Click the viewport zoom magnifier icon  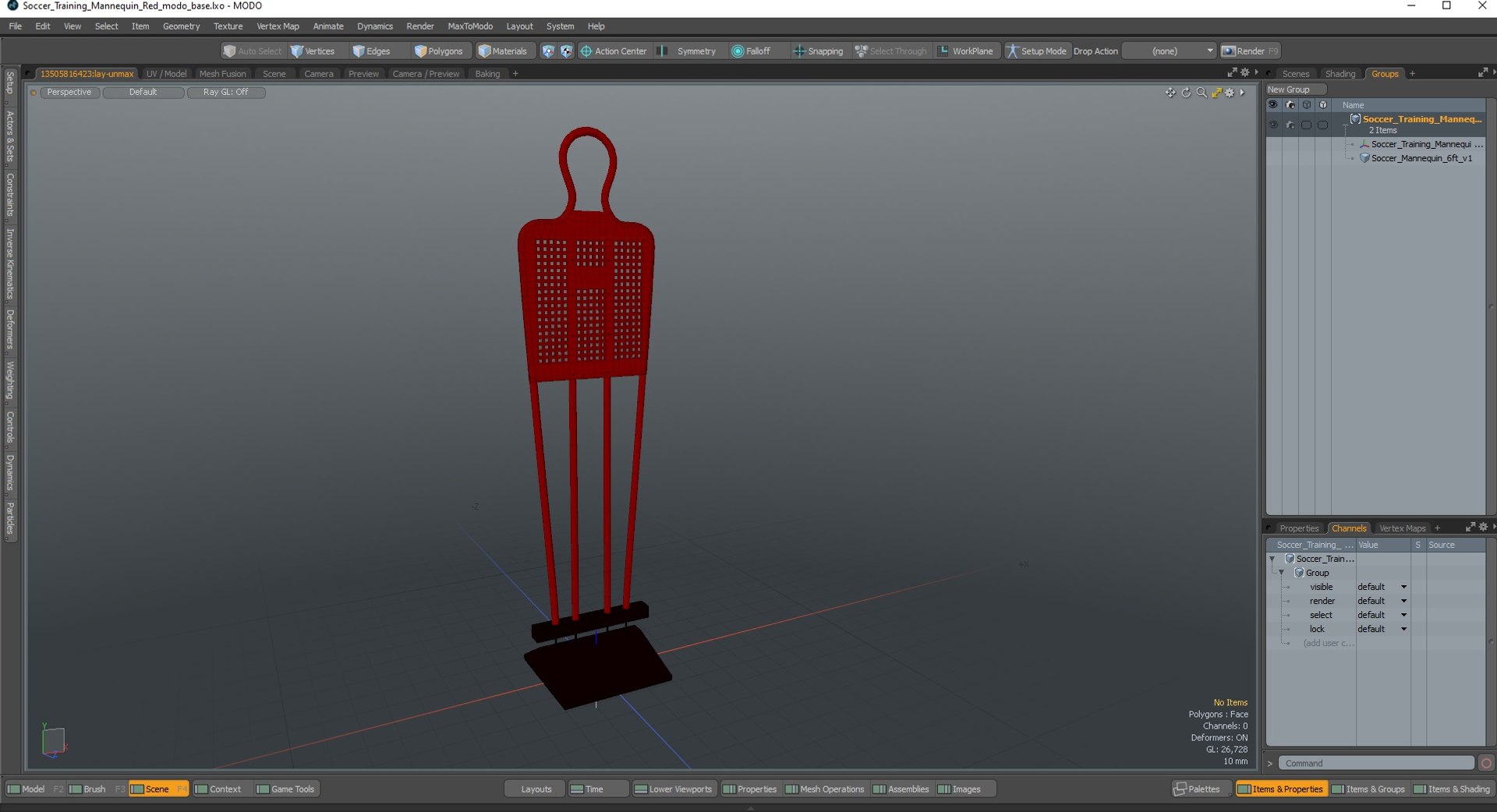coord(1201,93)
